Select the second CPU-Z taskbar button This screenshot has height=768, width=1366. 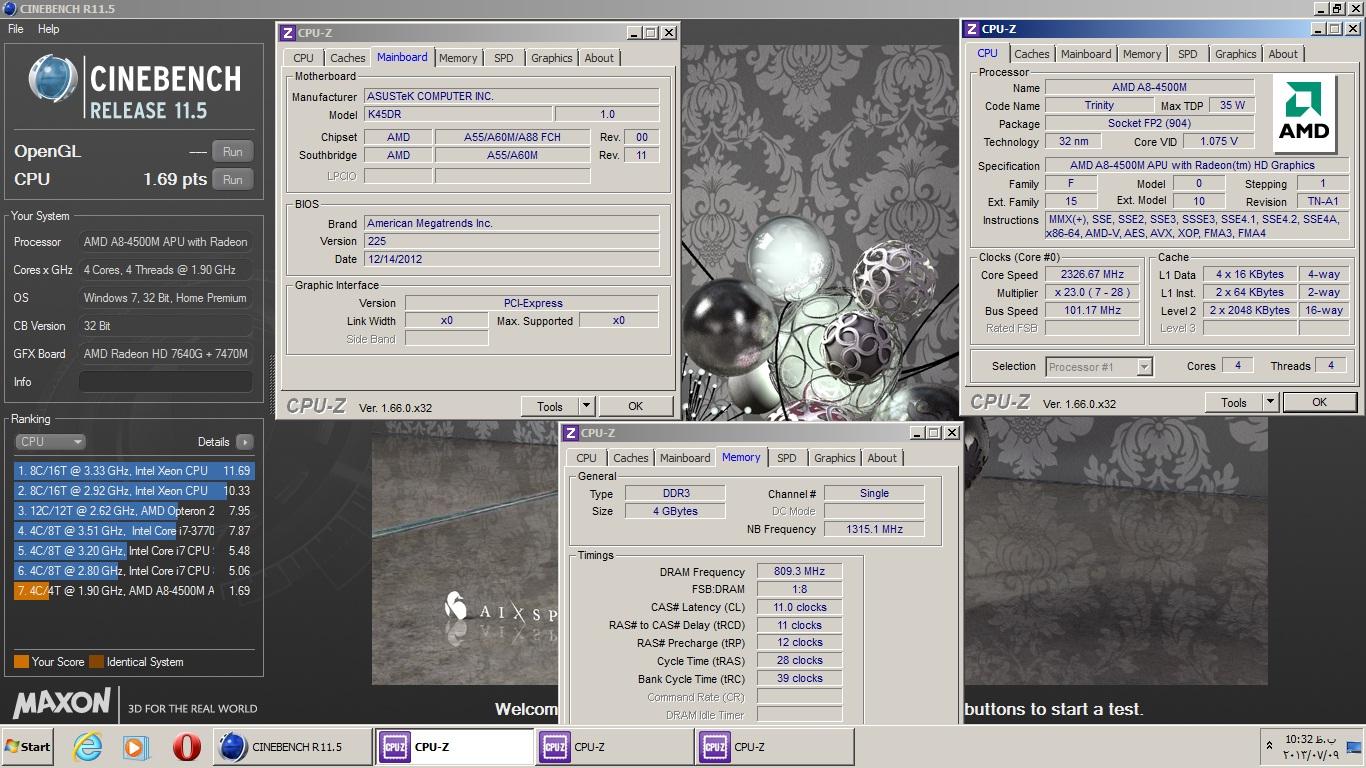(614, 747)
